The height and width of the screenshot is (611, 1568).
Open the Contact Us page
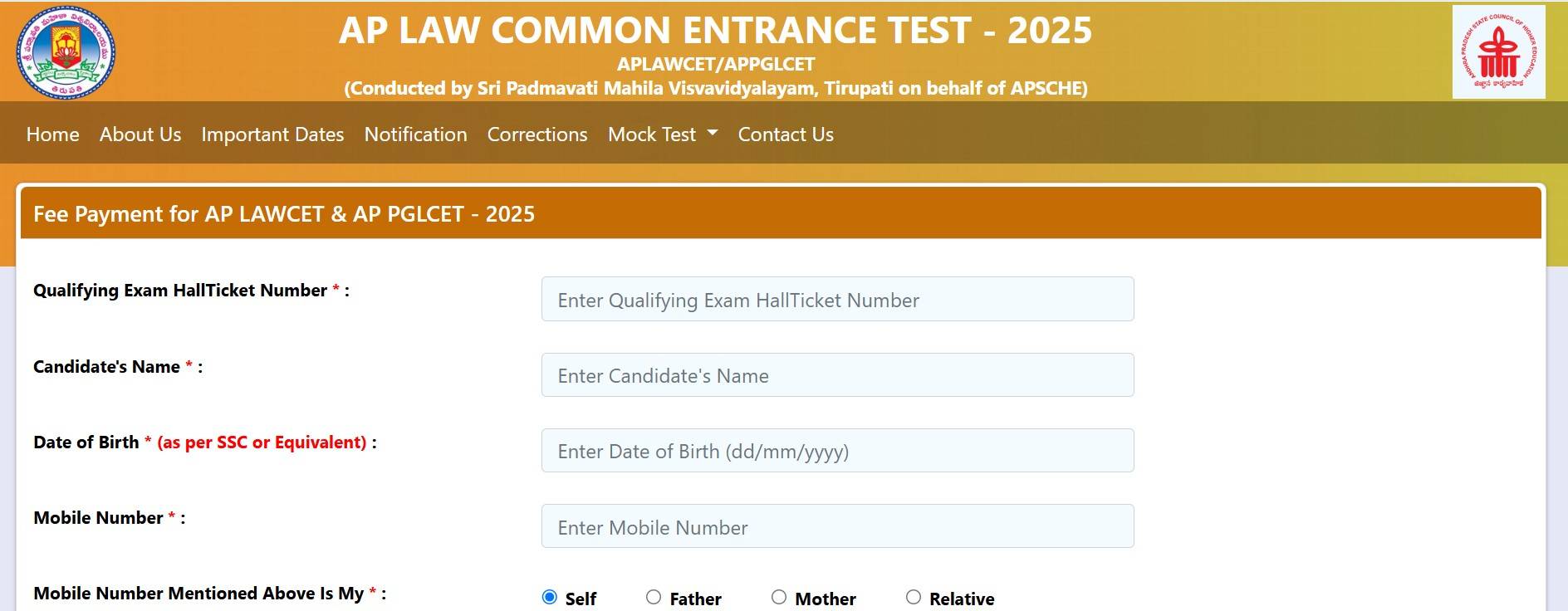coord(786,134)
